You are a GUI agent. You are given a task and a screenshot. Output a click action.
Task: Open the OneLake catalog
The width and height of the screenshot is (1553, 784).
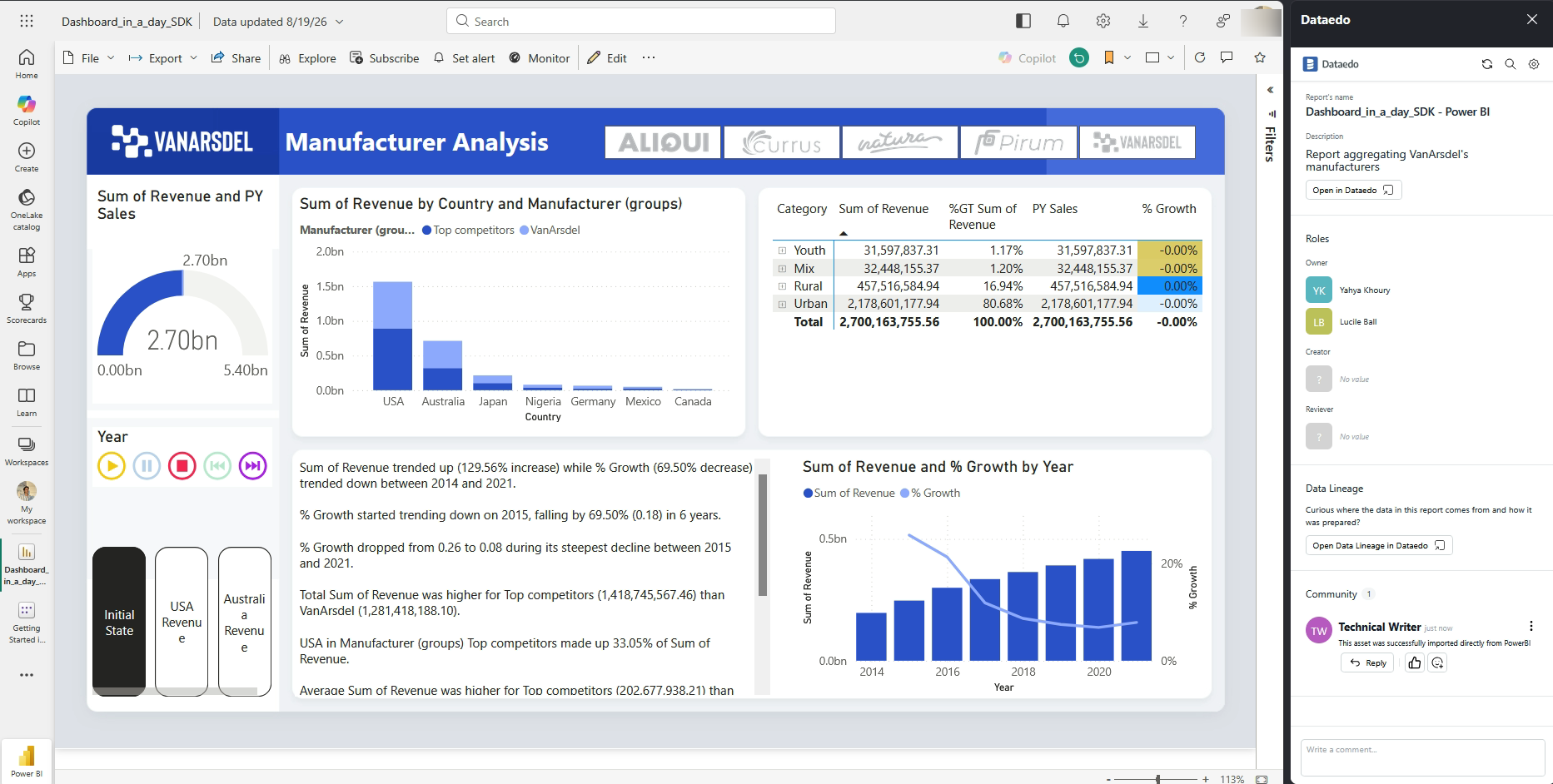click(27, 209)
